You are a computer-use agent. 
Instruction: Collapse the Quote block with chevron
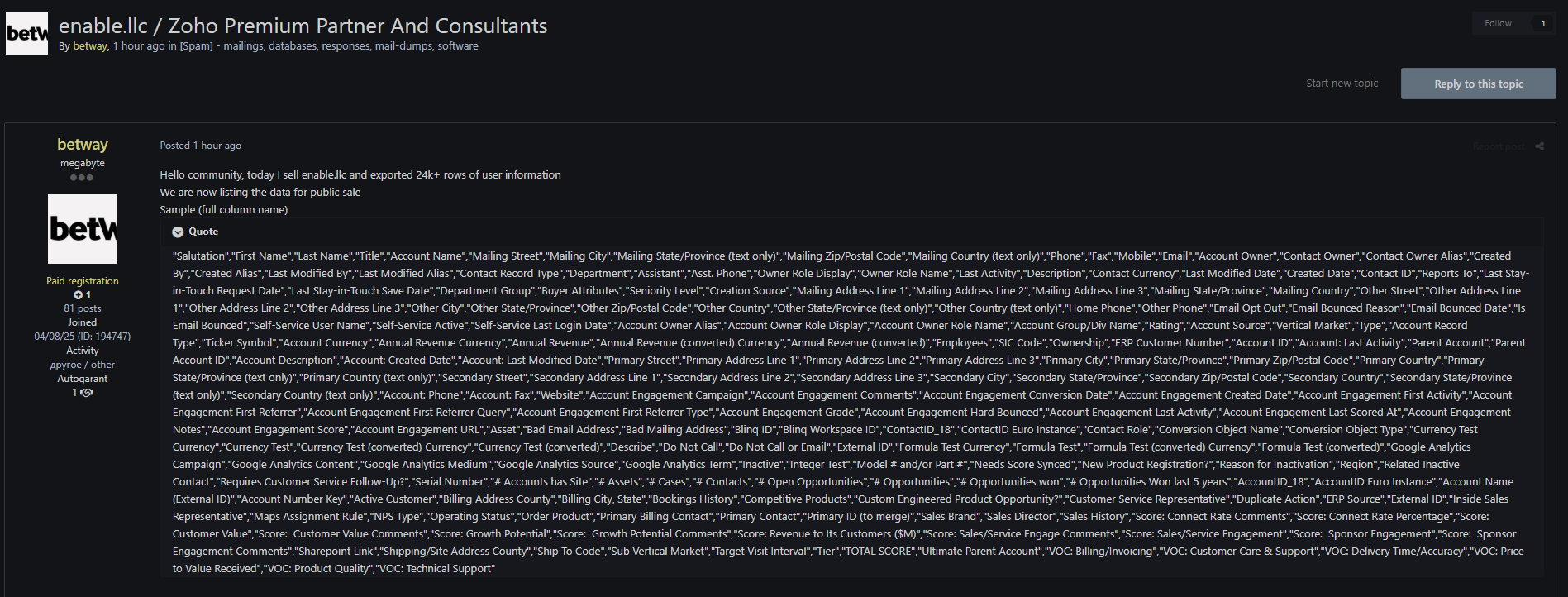point(178,232)
